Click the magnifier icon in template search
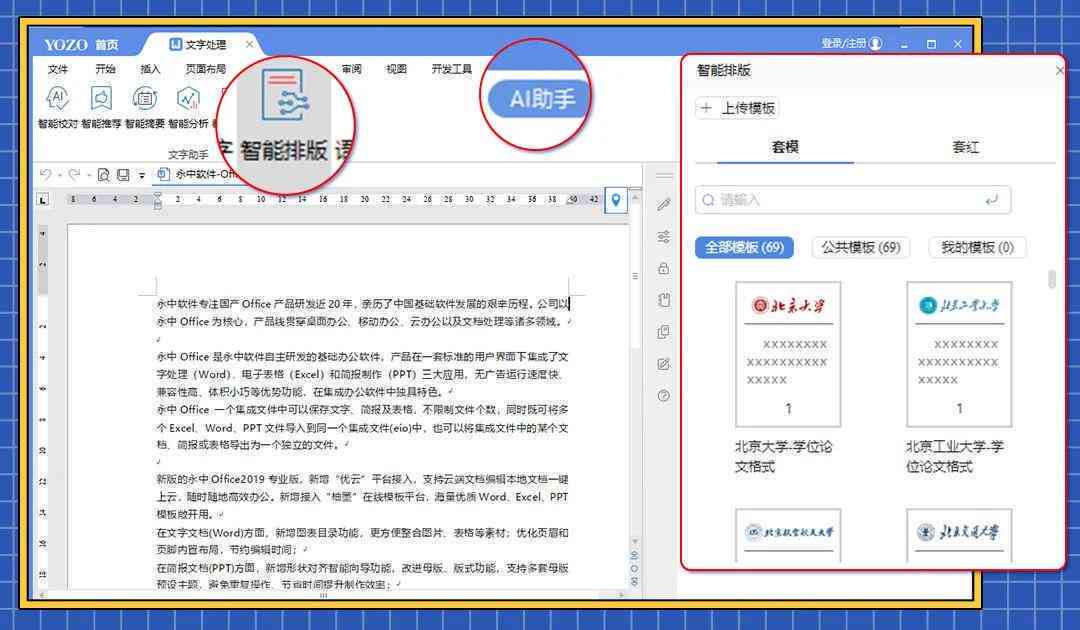This screenshot has height=630, width=1080. pyautogui.click(x=708, y=200)
